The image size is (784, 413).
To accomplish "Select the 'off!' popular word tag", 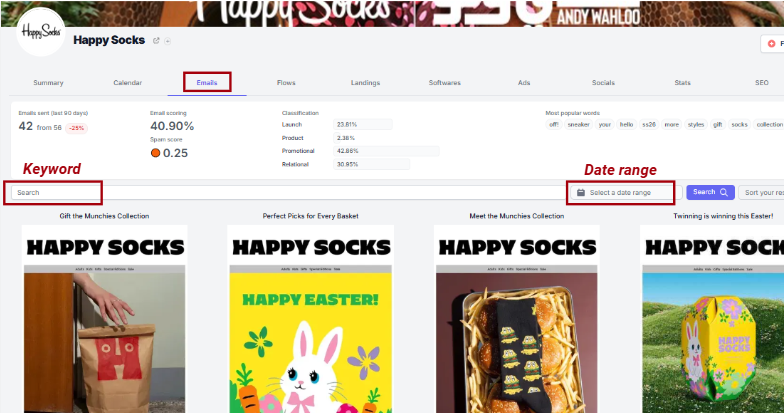I will click(554, 124).
